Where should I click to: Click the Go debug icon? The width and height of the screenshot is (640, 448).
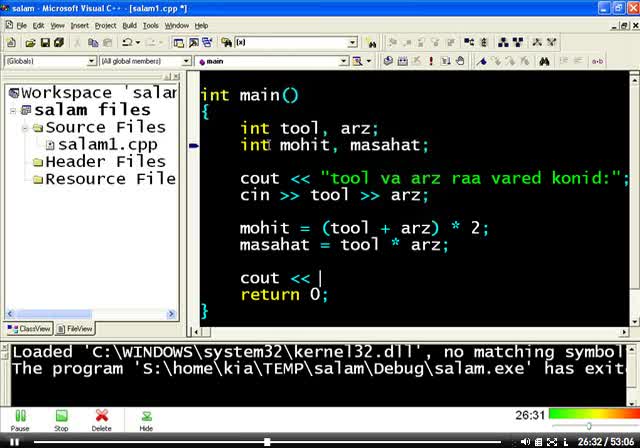pyautogui.click(x=445, y=61)
